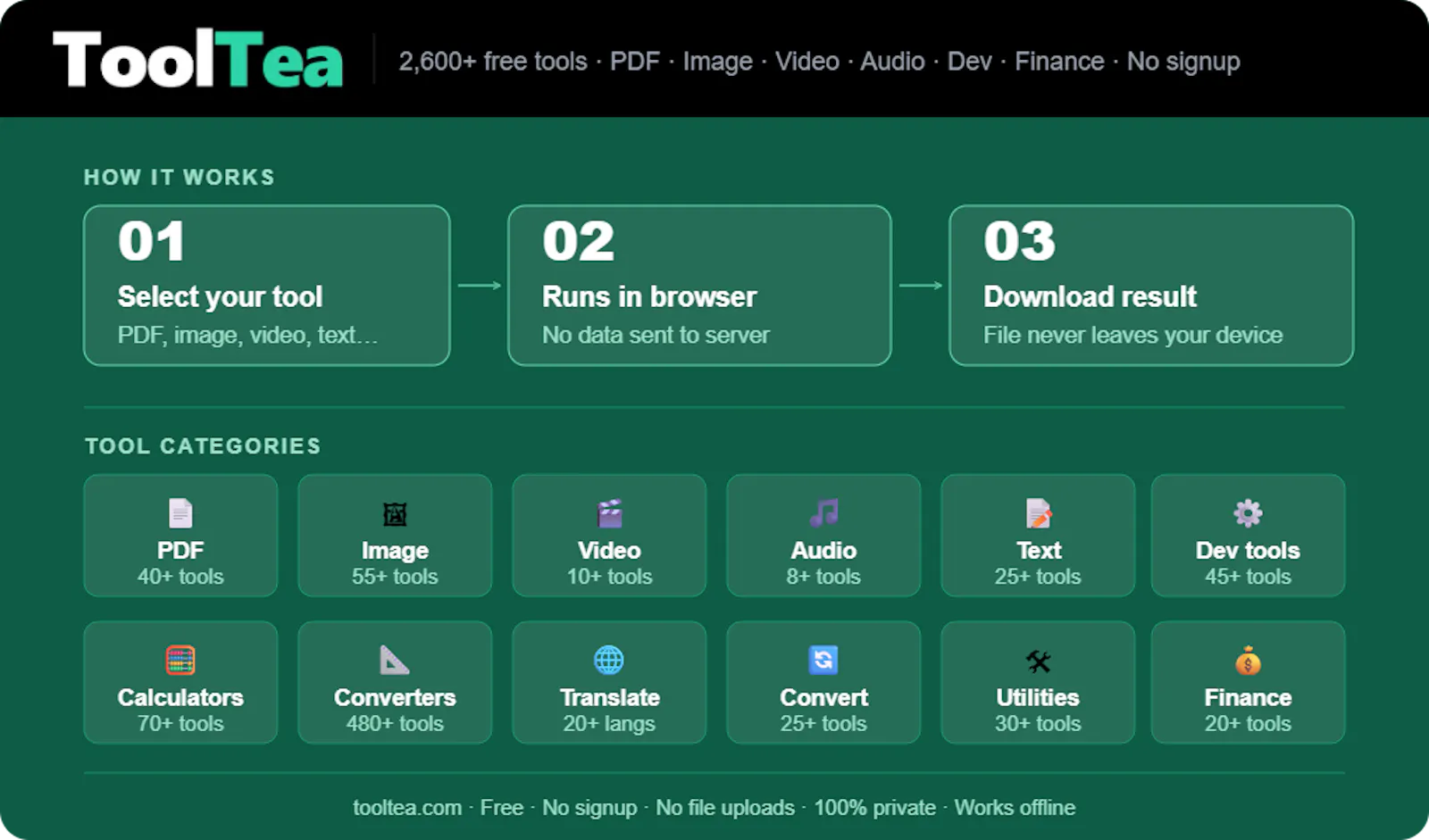1429x840 pixels.
Task: Click the Utilities hammer and wrench icon
Action: (x=1038, y=661)
